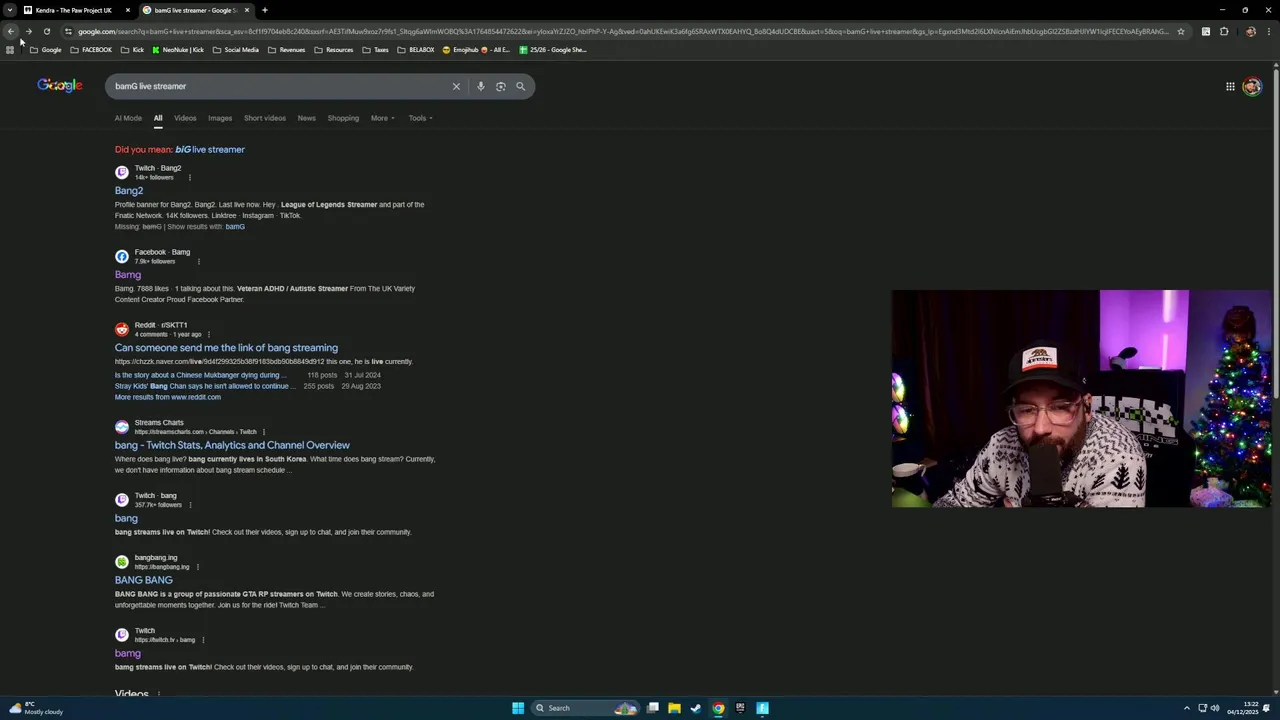Open the More search filters dropdown
The width and height of the screenshot is (1280, 720).
383,118
